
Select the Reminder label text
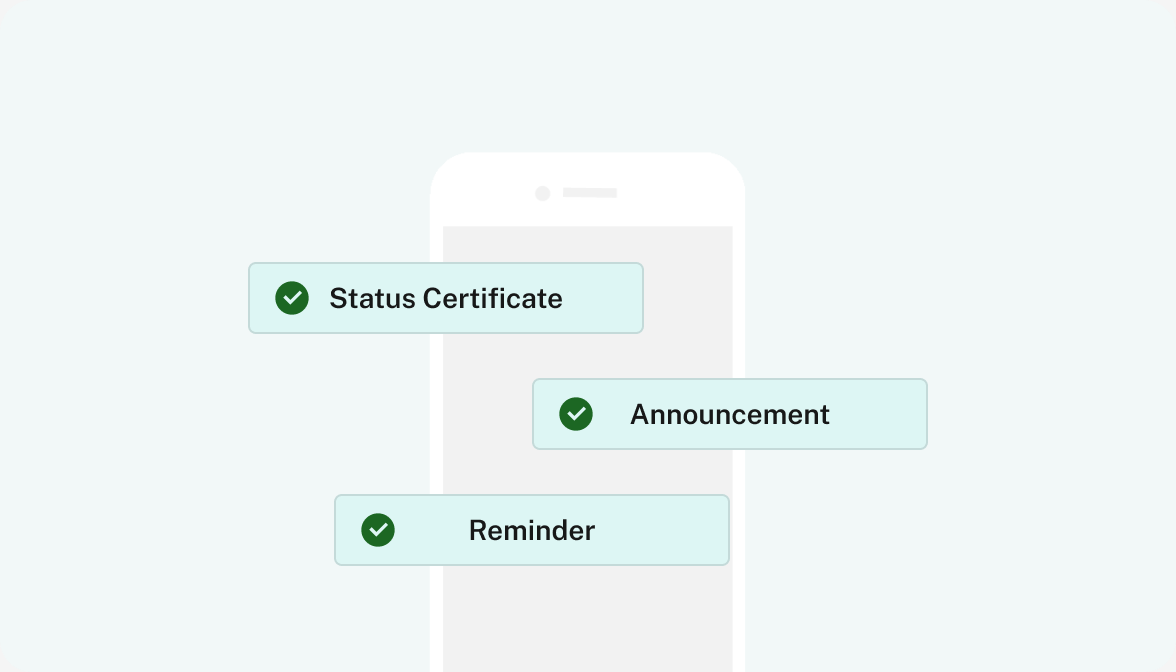click(x=532, y=530)
